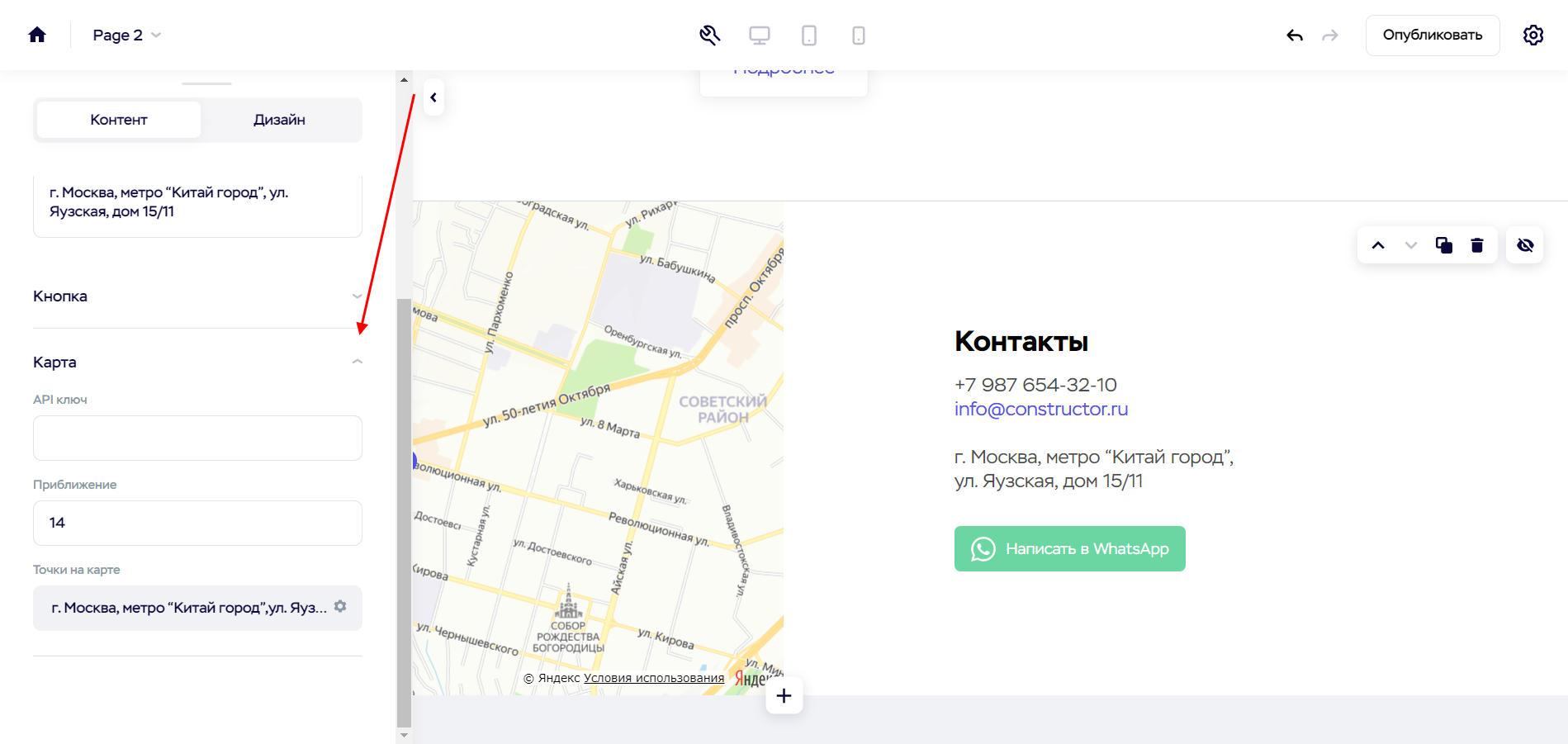Go to home via house icon

36,35
